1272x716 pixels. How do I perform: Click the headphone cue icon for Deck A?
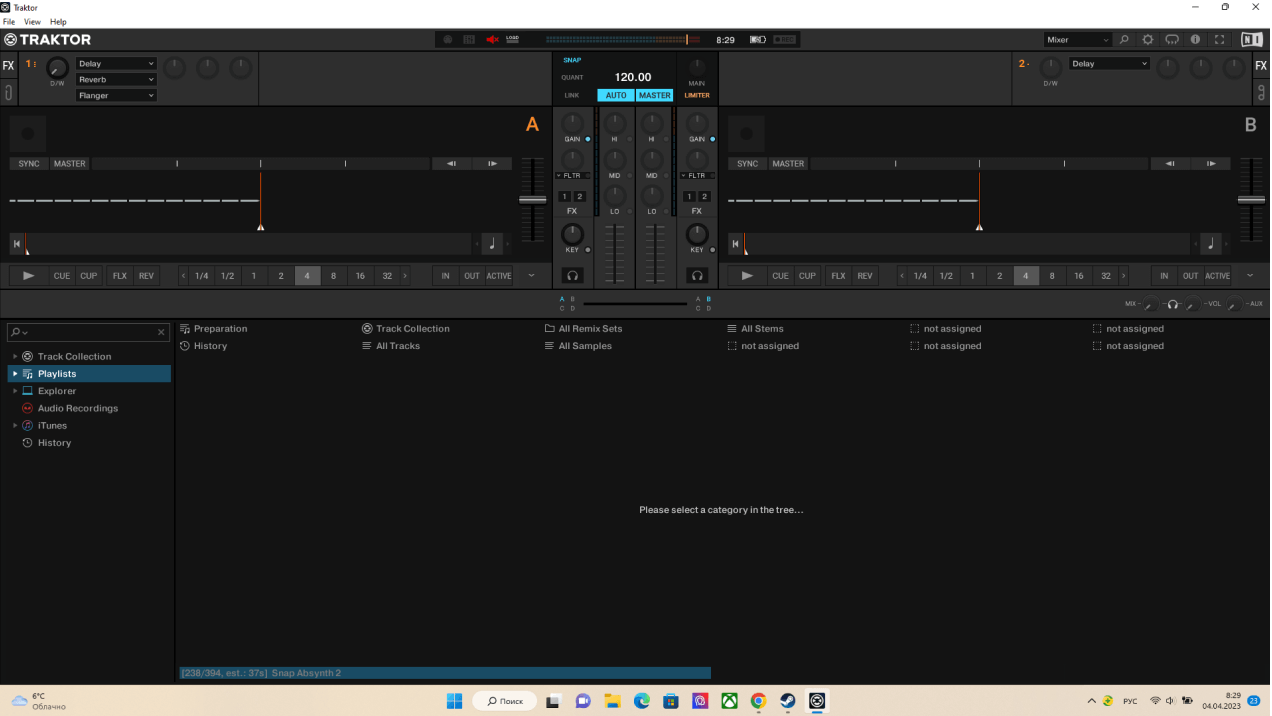click(x=572, y=275)
